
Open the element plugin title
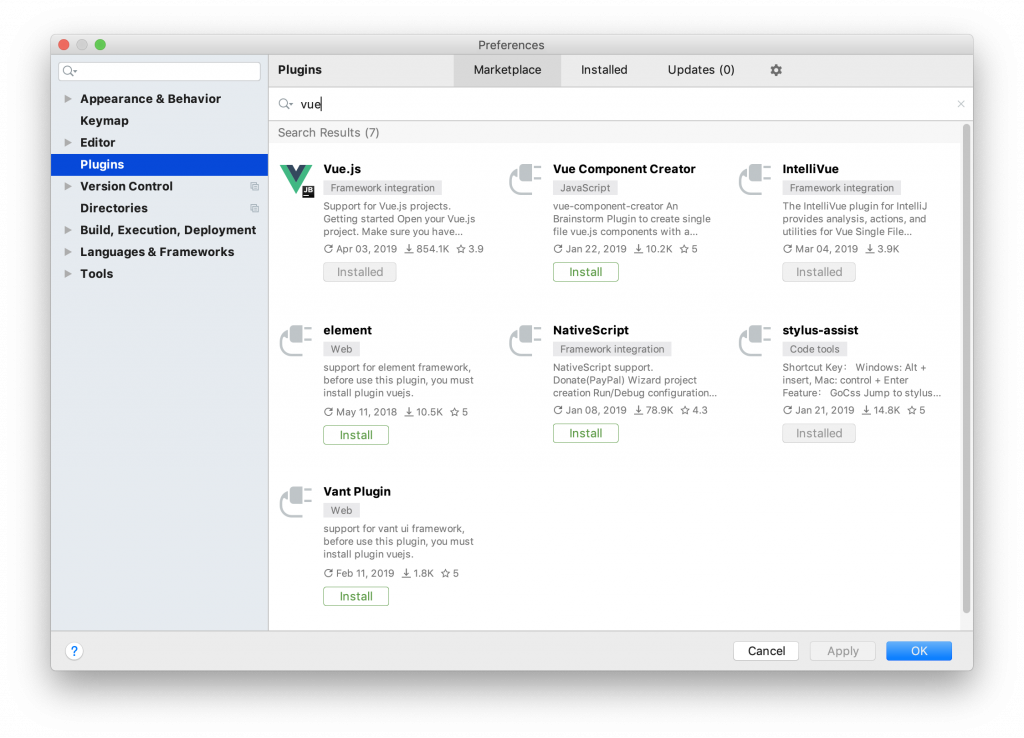click(347, 330)
